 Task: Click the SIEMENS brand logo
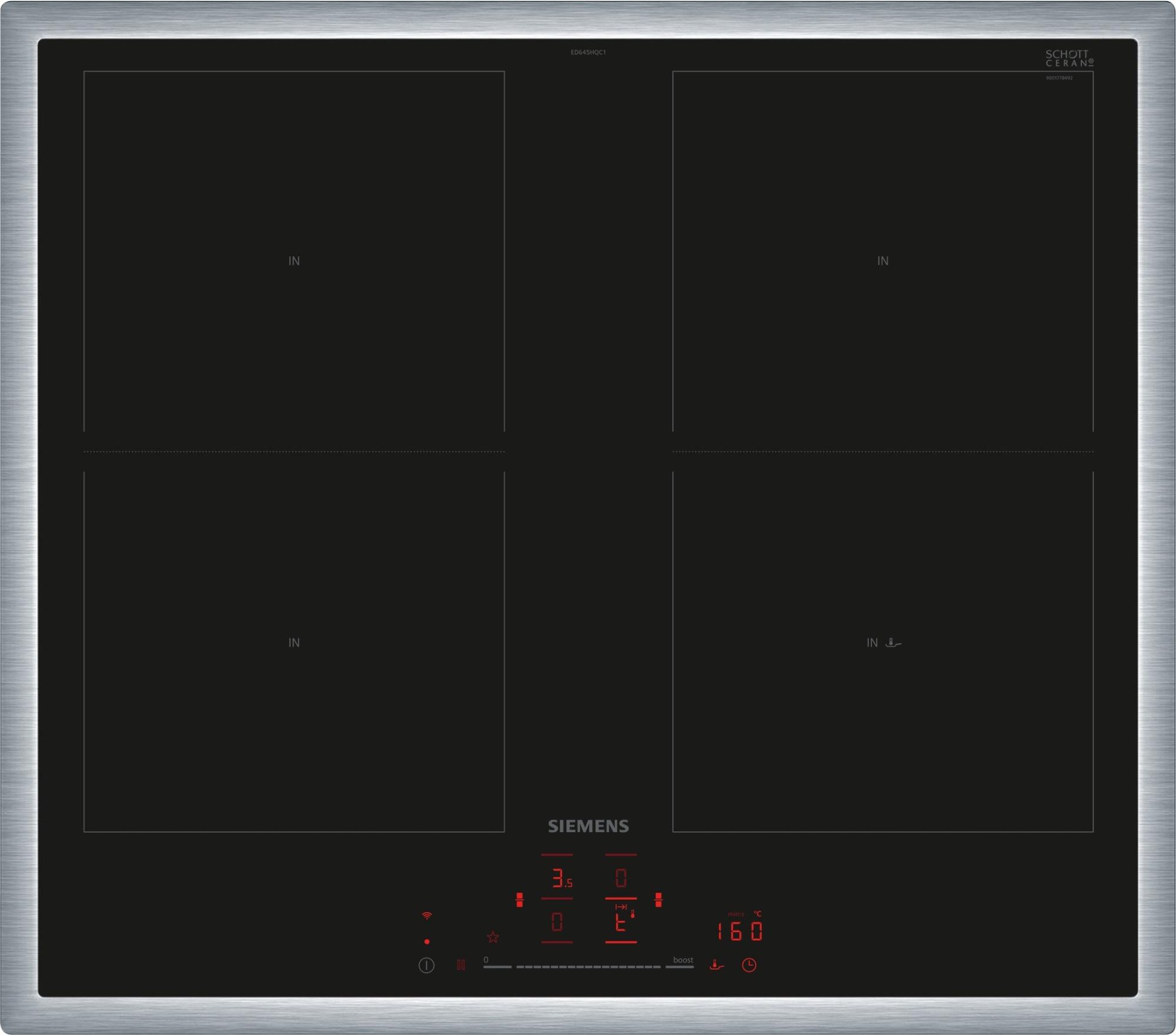coord(588,826)
